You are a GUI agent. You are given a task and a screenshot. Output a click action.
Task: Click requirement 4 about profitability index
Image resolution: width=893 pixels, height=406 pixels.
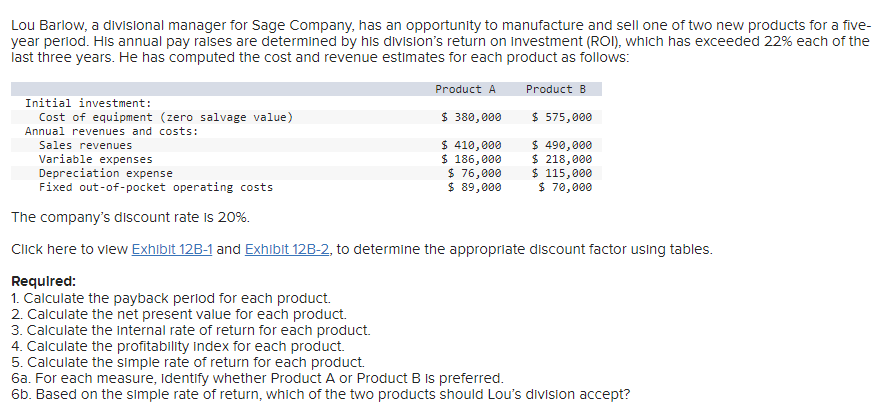tap(178, 346)
